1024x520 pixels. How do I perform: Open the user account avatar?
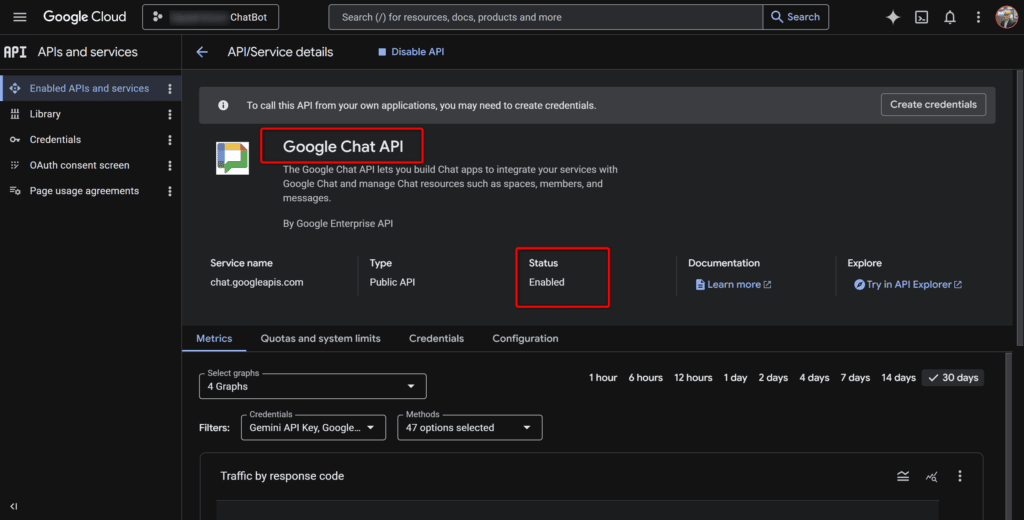[x=1006, y=17]
